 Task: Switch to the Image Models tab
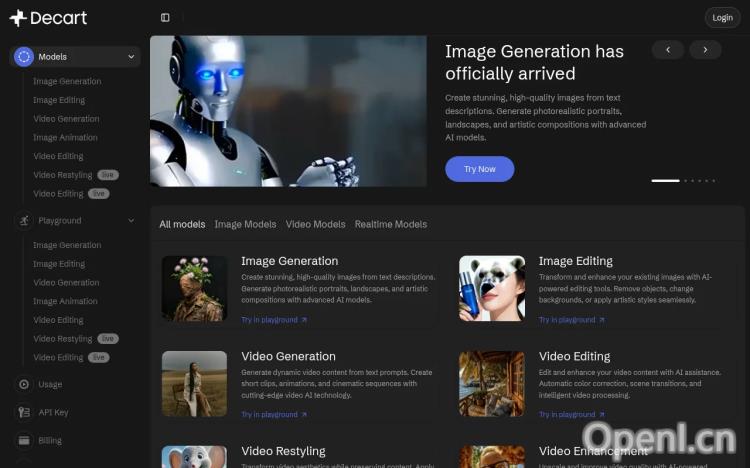pos(245,225)
